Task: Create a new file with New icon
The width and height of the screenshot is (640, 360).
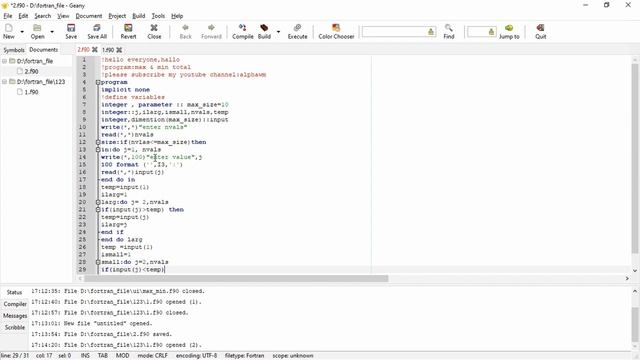Action: [9, 31]
